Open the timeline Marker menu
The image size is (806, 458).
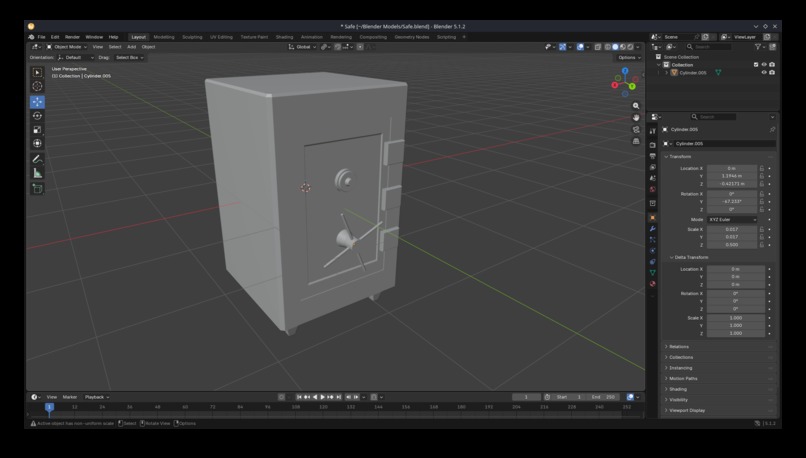[x=70, y=397]
